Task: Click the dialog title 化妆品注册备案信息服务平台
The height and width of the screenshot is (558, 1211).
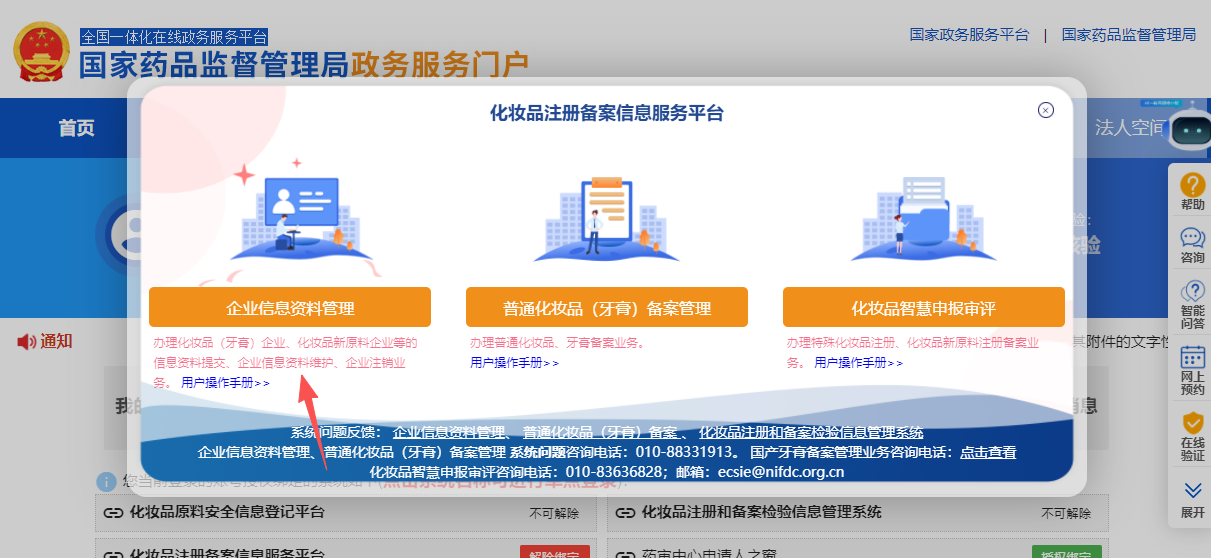Action: point(607,113)
